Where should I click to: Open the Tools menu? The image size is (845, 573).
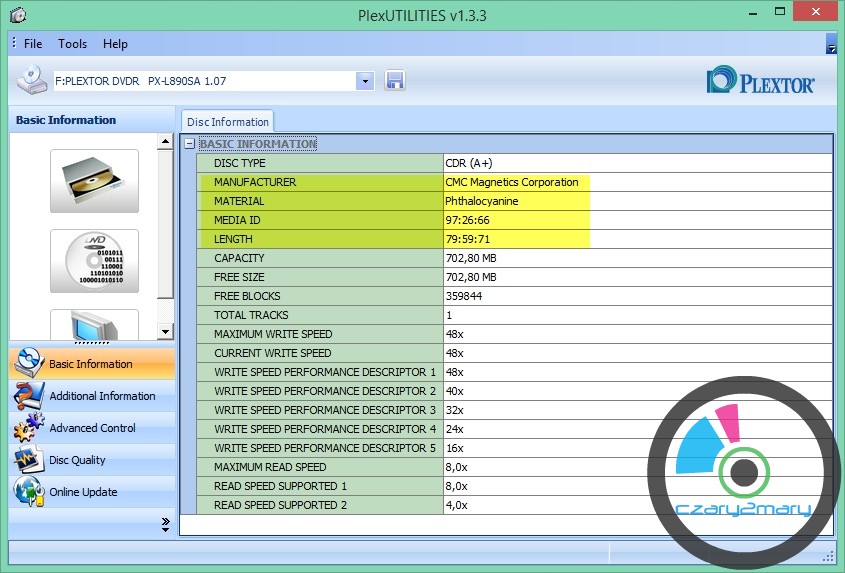pyautogui.click(x=72, y=44)
